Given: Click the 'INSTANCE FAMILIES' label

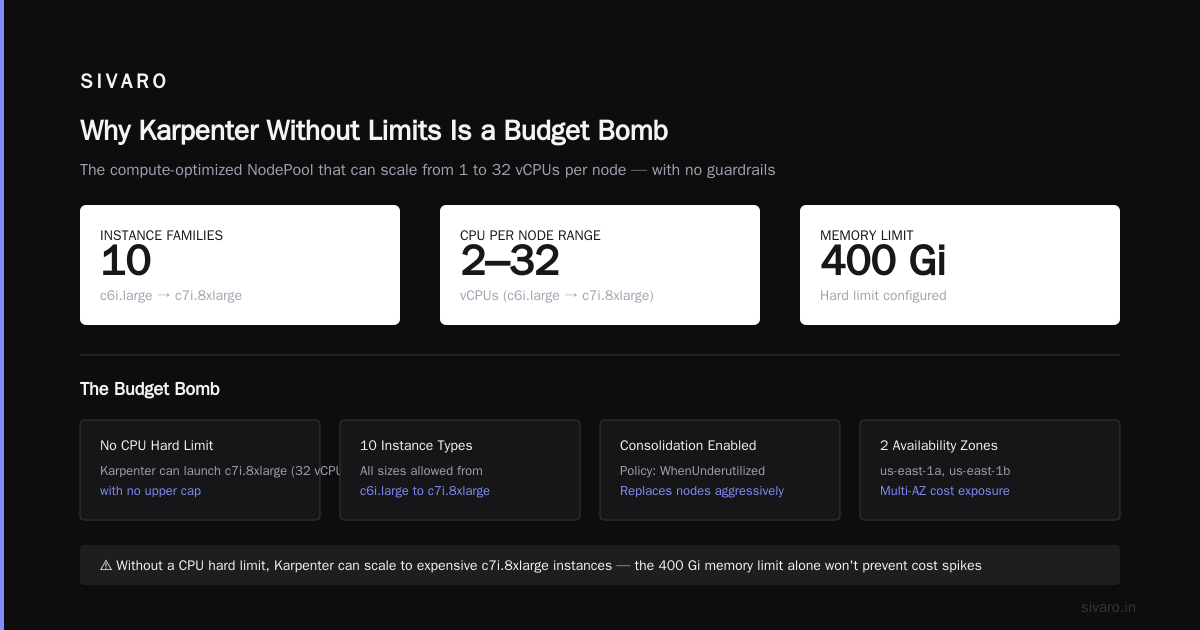Looking at the screenshot, I should pos(161,236).
